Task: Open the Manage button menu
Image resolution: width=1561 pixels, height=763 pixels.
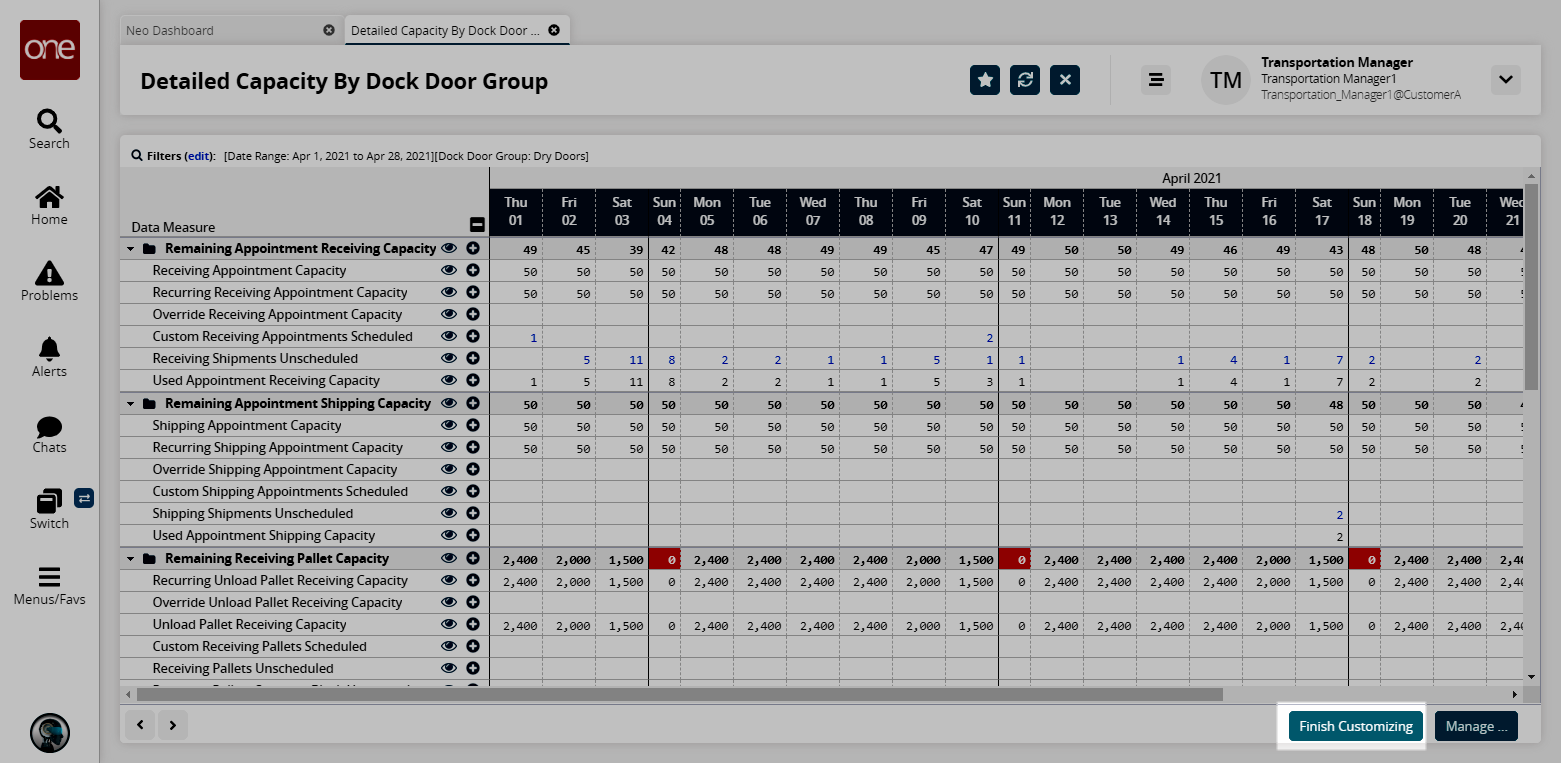Action: pyautogui.click(x=1476, y=726)
